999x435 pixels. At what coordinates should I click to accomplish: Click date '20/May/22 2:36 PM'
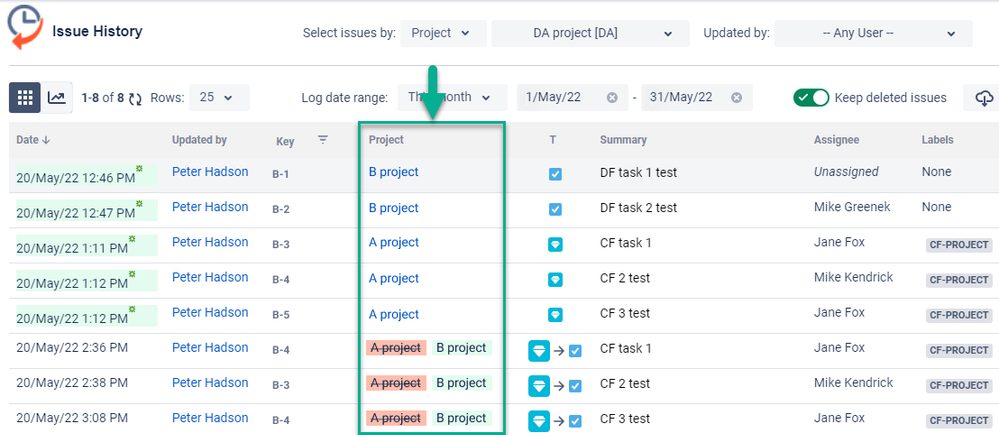(72, 347)
